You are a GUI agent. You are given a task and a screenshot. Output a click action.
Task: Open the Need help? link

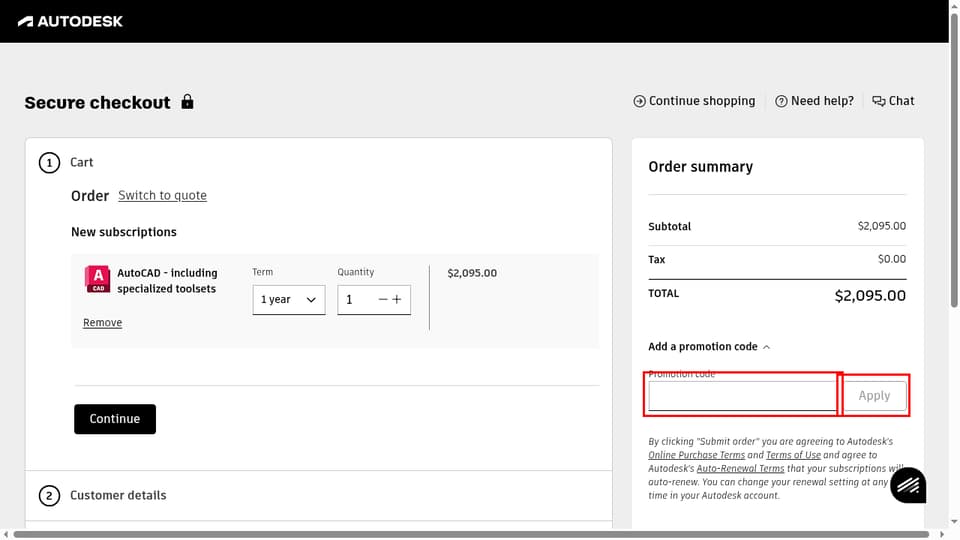coord(814,101)
